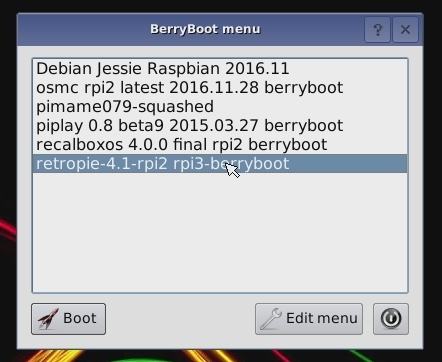442x362 pixels.
Task: Pick recalboxos 4.0.0 final rpi2 entry
Action: pos(220,145)
